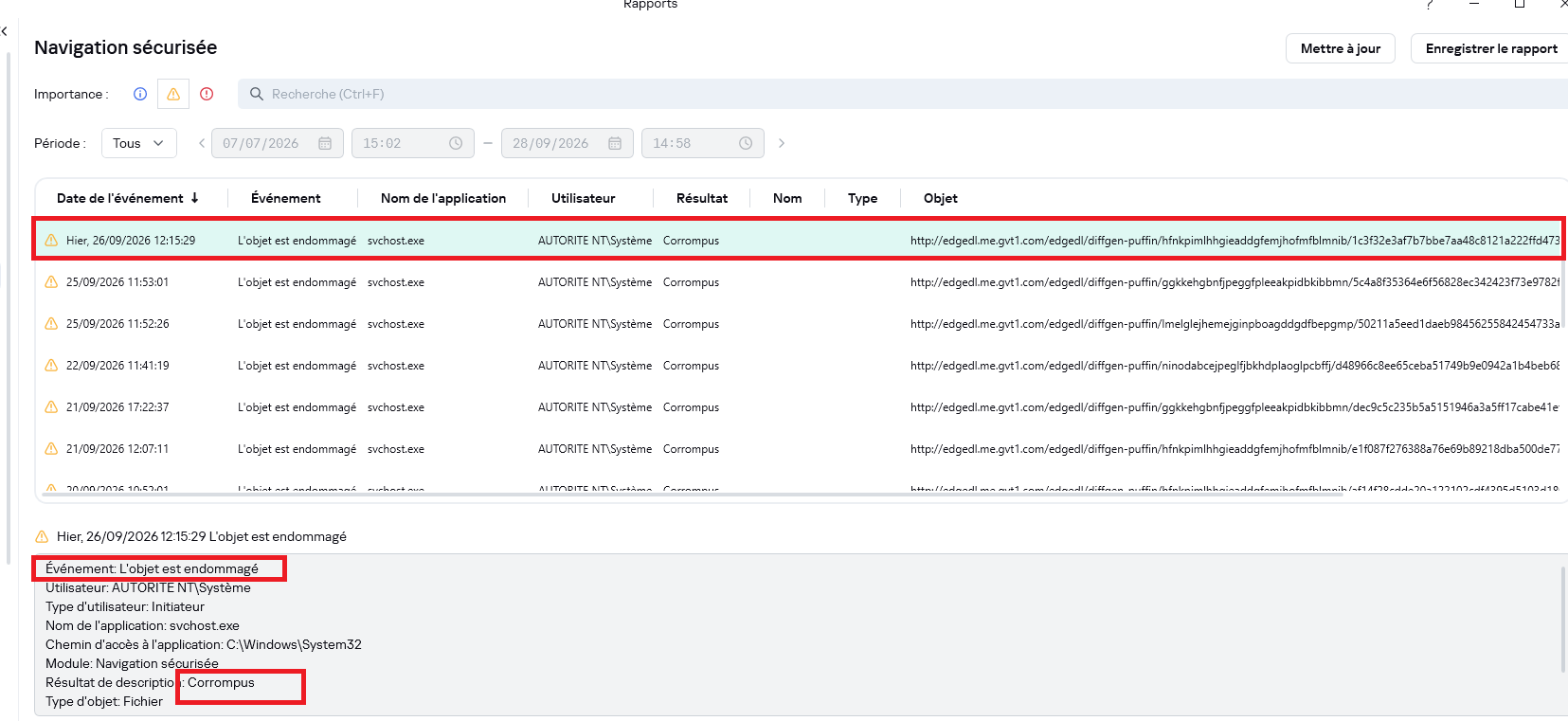
Task: Click the warning icon in the details header
Action: (42, 536)
